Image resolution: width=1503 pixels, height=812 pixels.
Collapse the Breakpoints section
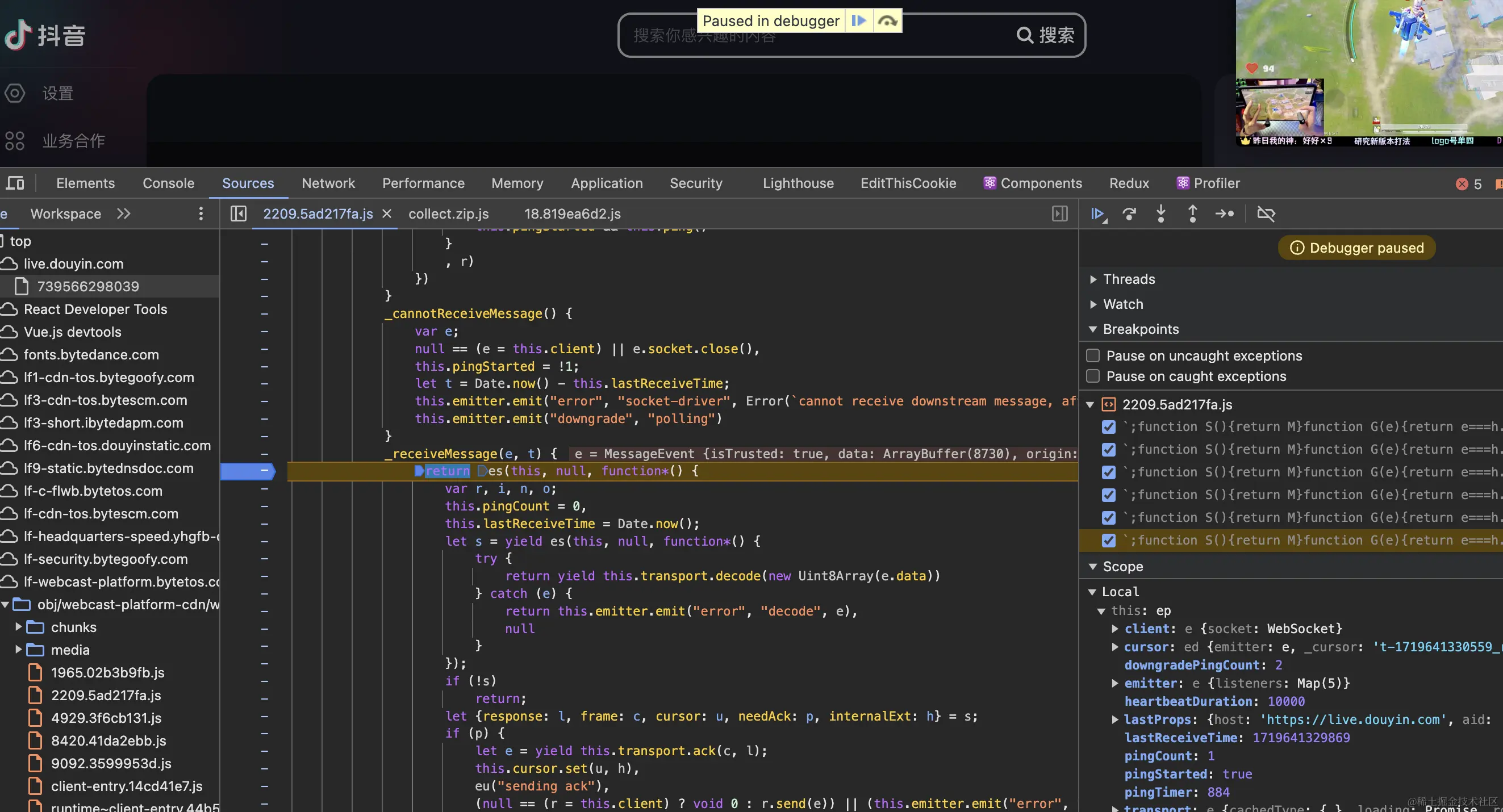[1093, 329]
